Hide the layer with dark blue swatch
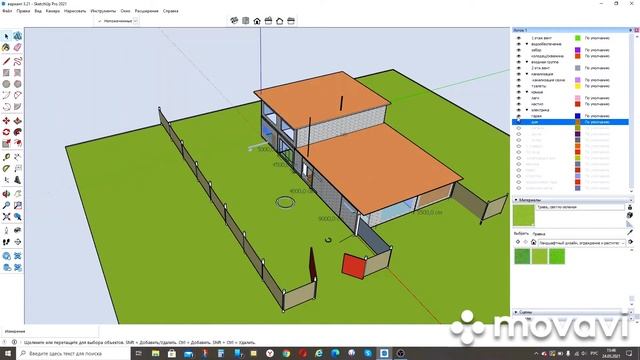640x360 pixels. coord(519,116)
